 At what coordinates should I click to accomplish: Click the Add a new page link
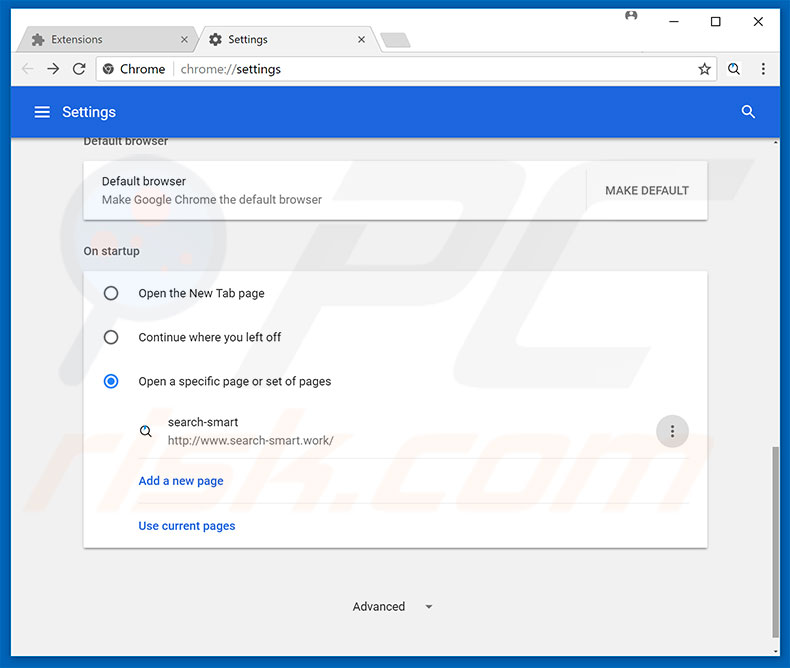pos(181,481)
